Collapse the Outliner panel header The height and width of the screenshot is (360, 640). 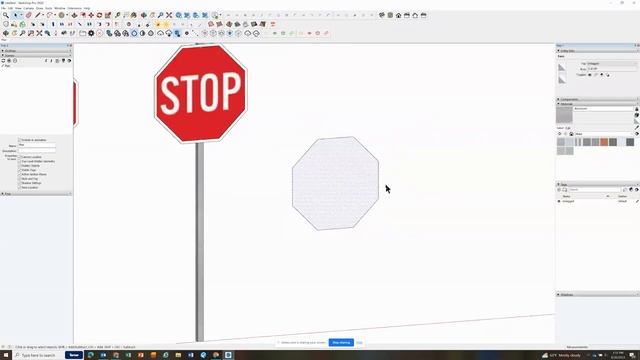36,51
